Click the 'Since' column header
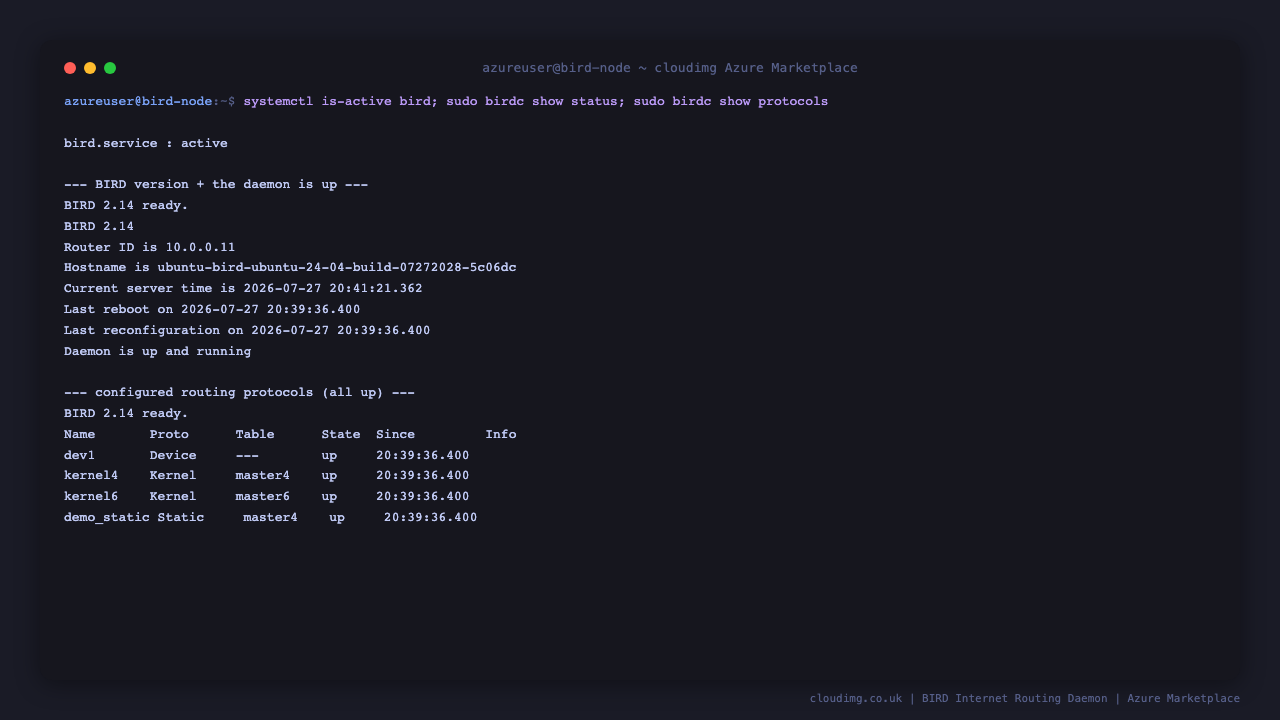The image size is (1280, 720). pos(396,435)
